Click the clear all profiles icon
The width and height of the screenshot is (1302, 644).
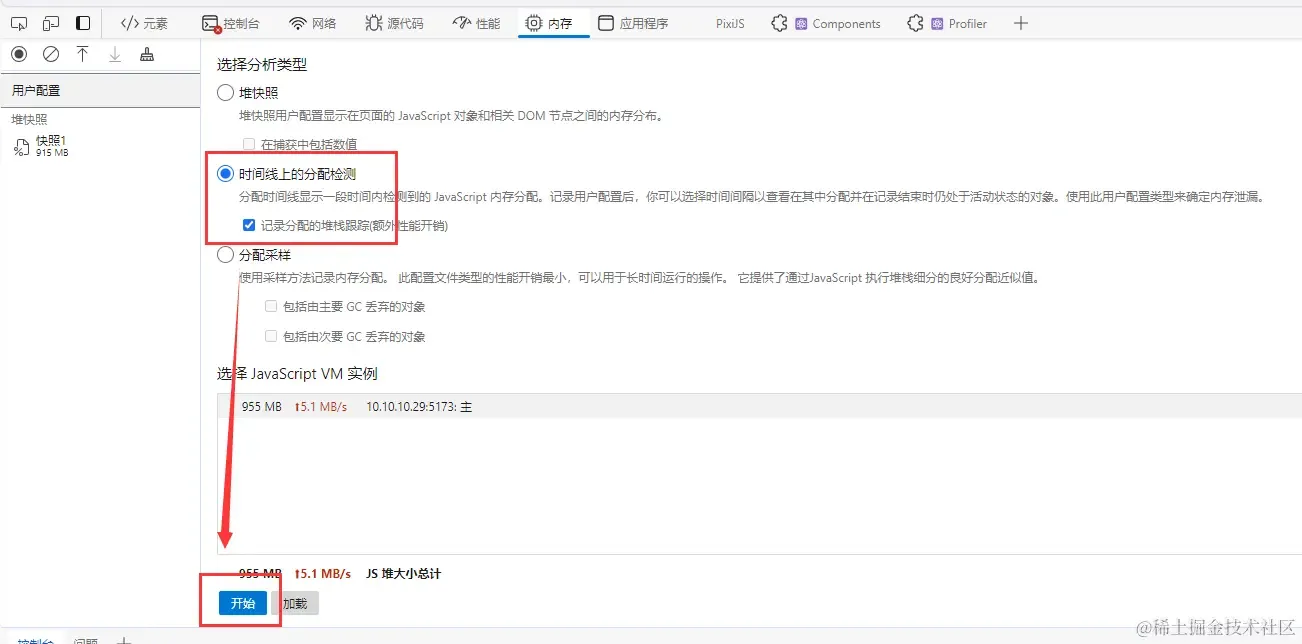click(51, 55)
